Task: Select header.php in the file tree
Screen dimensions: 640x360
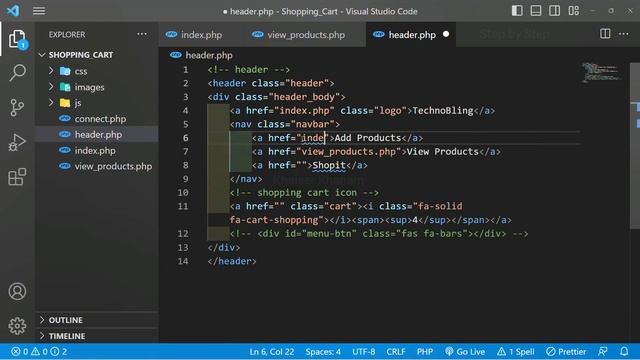Action: pos(98,135)
